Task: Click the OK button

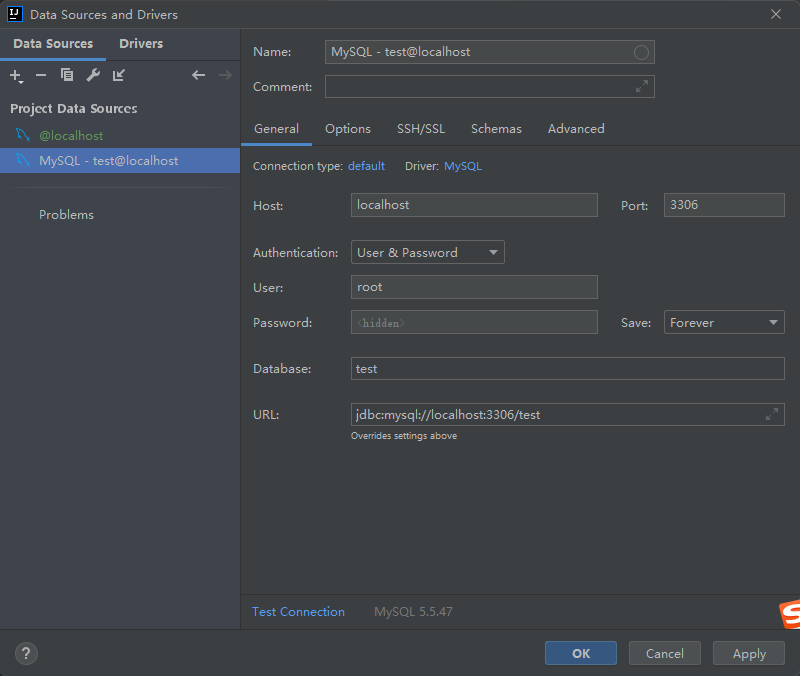Action: pos(581,653)
